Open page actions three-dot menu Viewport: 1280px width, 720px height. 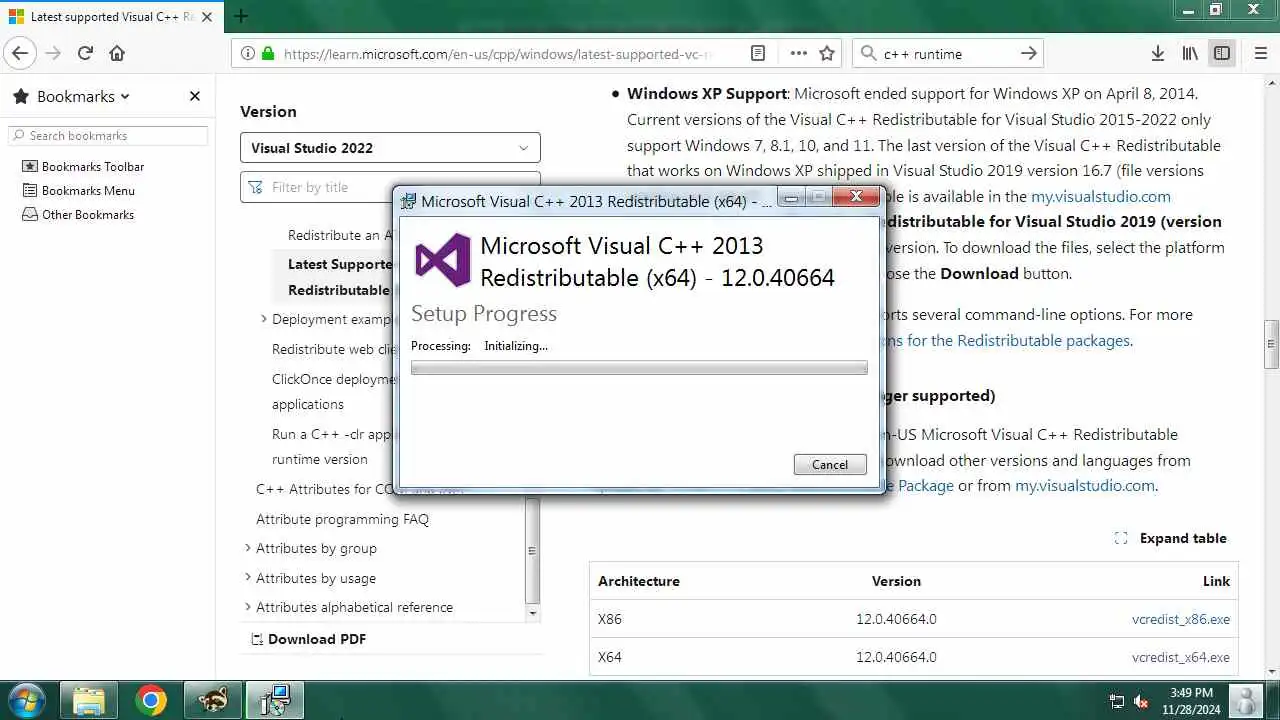(x=798, y=53)
